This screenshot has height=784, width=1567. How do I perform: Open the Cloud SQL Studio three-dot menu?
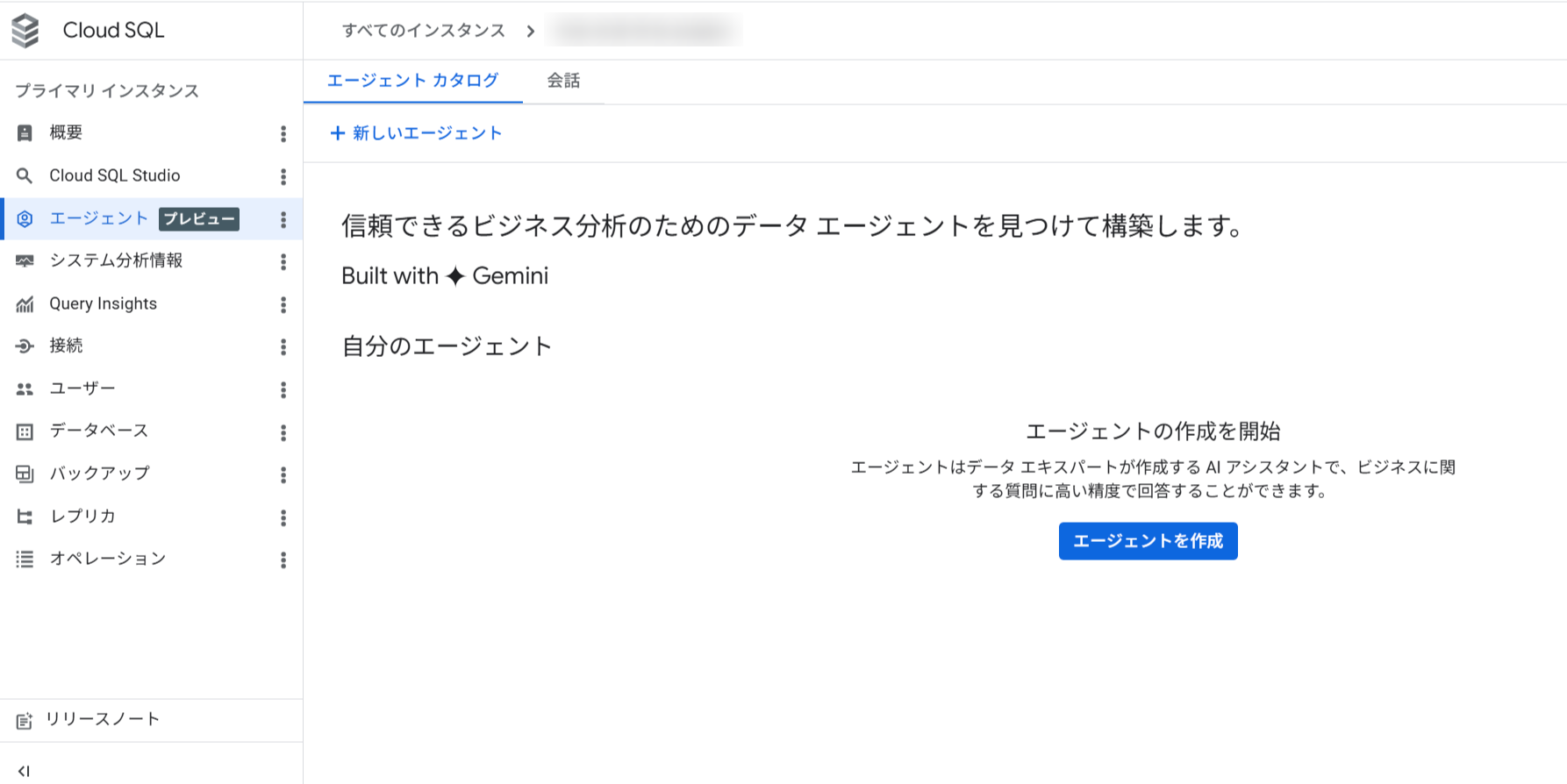(283, 176)
